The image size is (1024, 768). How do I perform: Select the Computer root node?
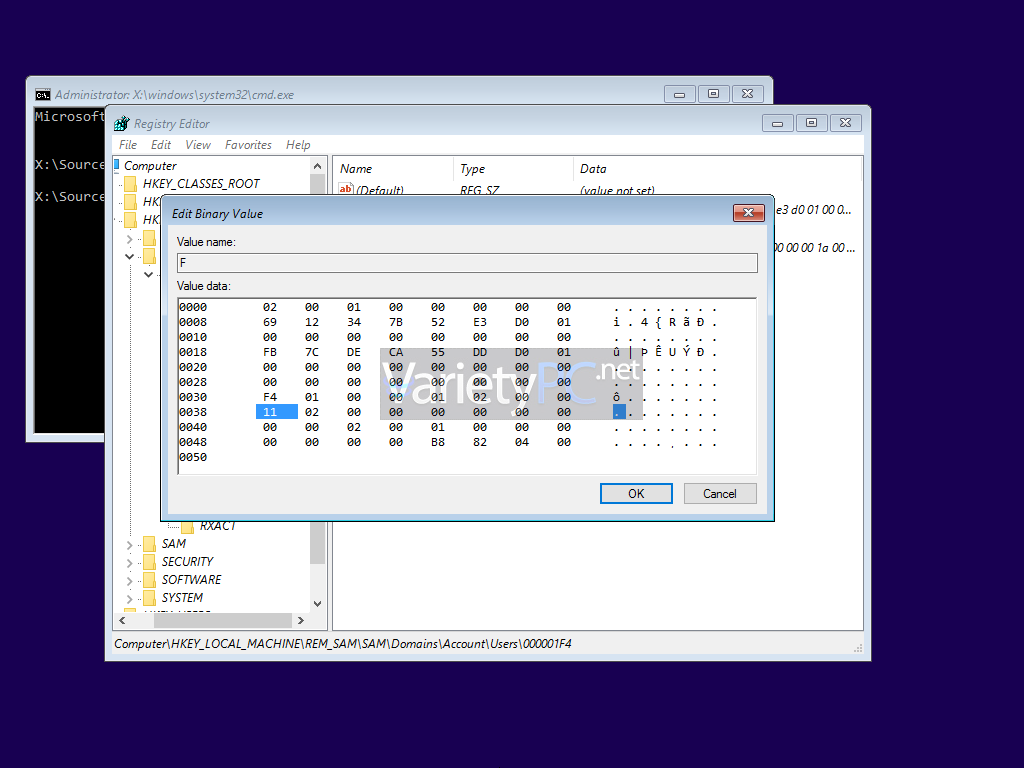pyautogui.click(x=150, y=166)
